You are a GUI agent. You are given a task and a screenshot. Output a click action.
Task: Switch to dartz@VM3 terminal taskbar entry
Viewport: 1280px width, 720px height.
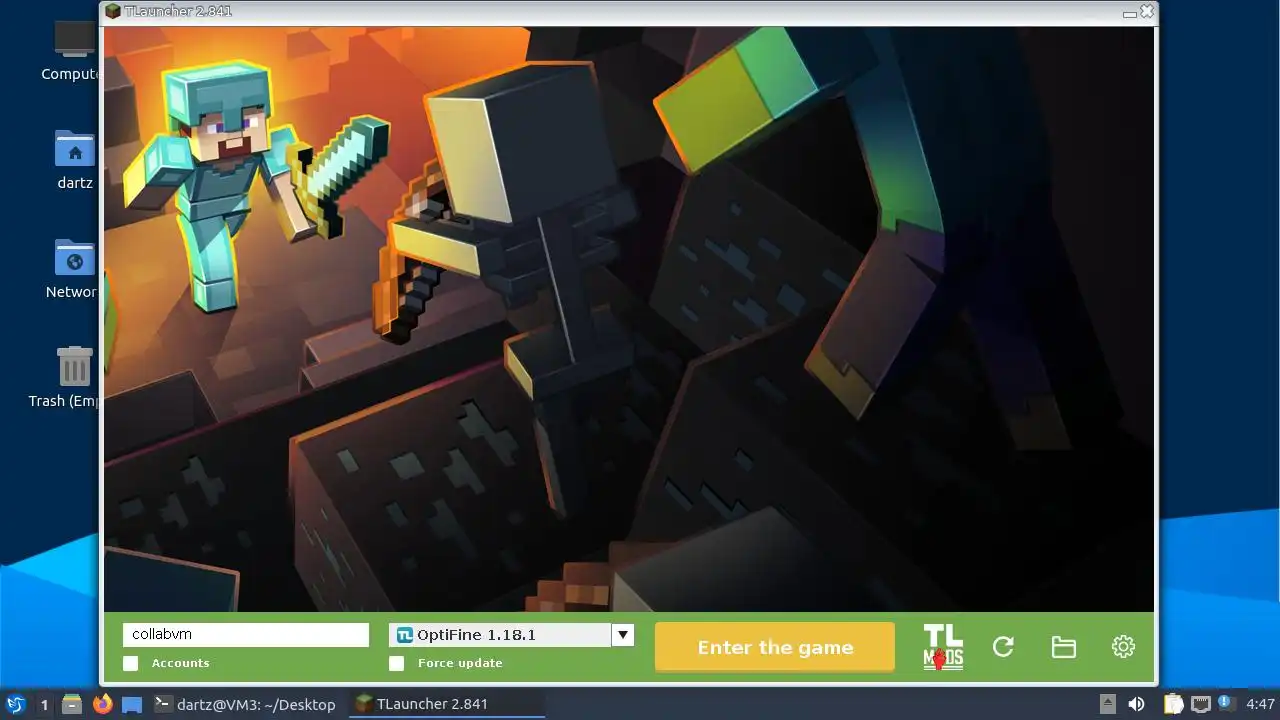245,704
